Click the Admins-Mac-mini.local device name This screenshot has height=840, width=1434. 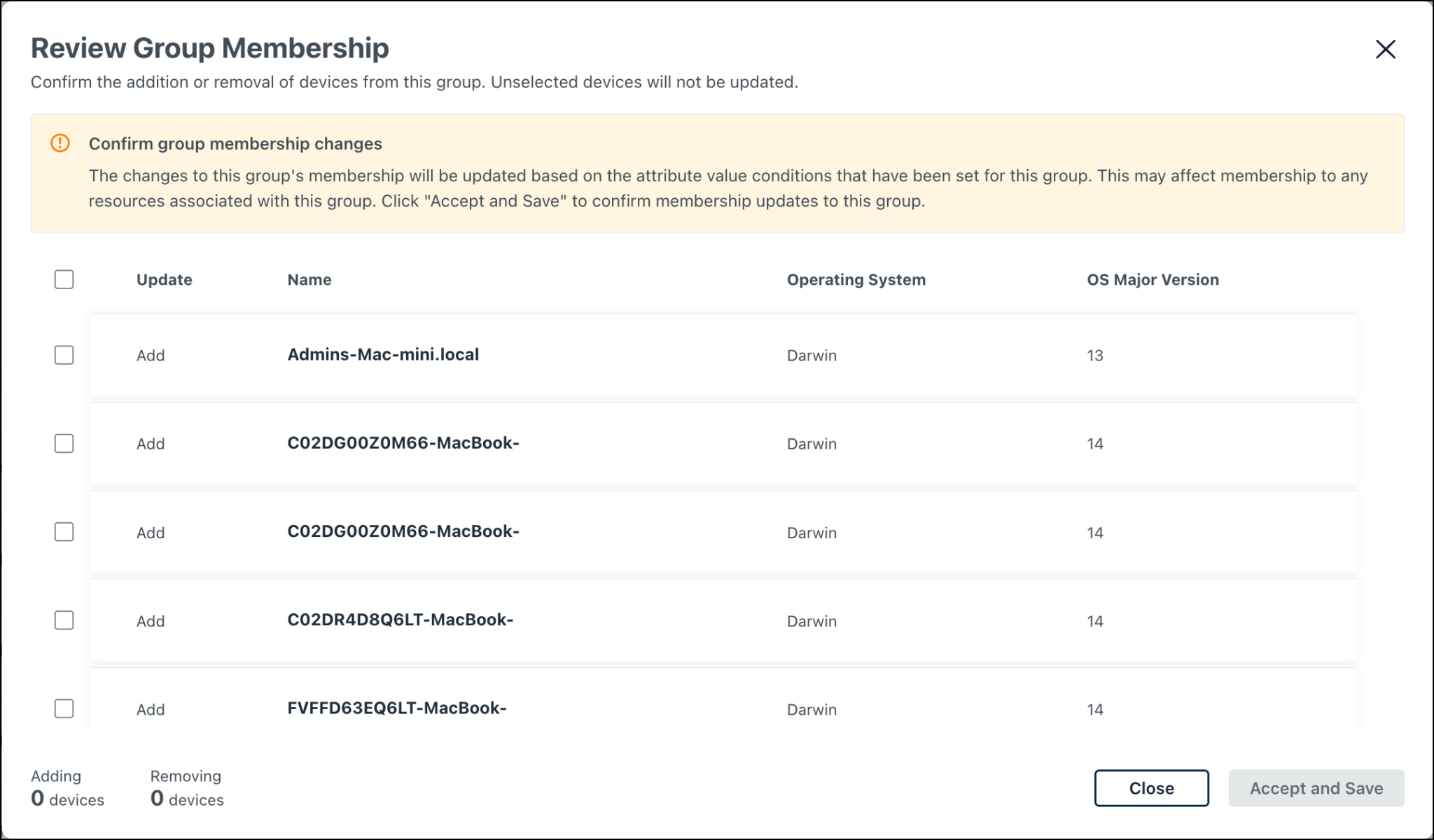click(384, 355)
